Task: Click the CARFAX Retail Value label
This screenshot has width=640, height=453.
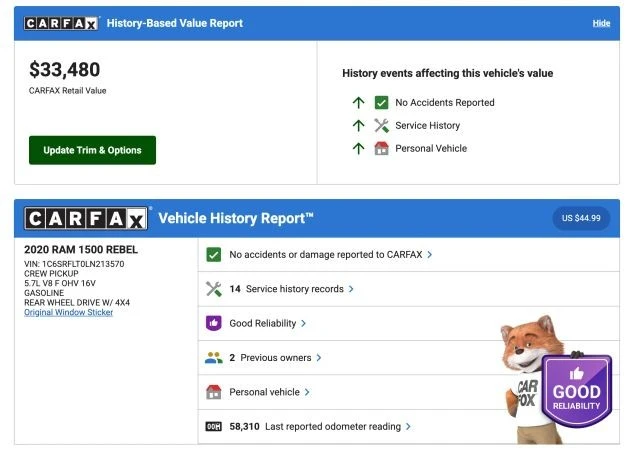Action: (67, 91)
